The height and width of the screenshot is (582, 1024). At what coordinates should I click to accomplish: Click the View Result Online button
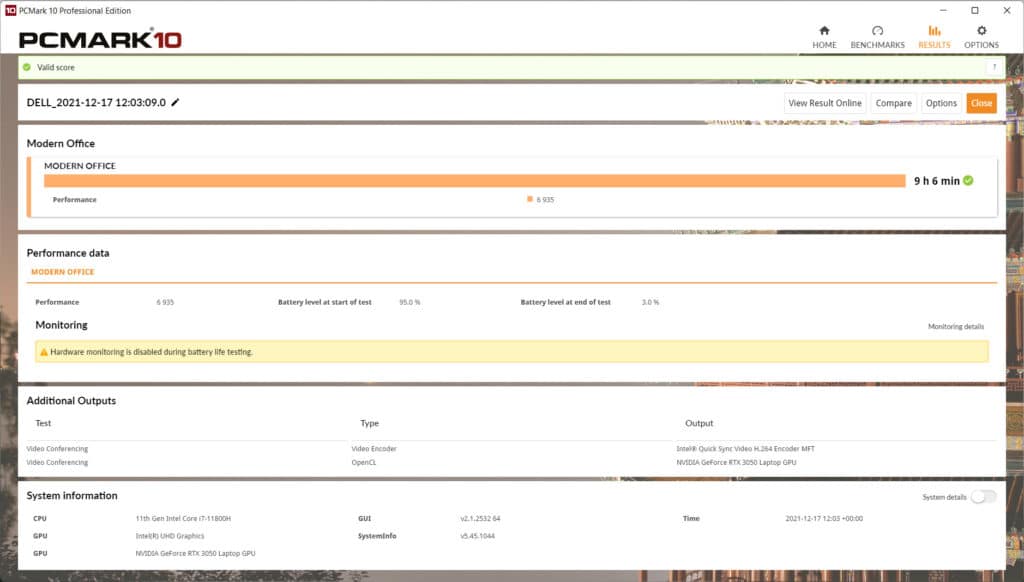[825, 103]
